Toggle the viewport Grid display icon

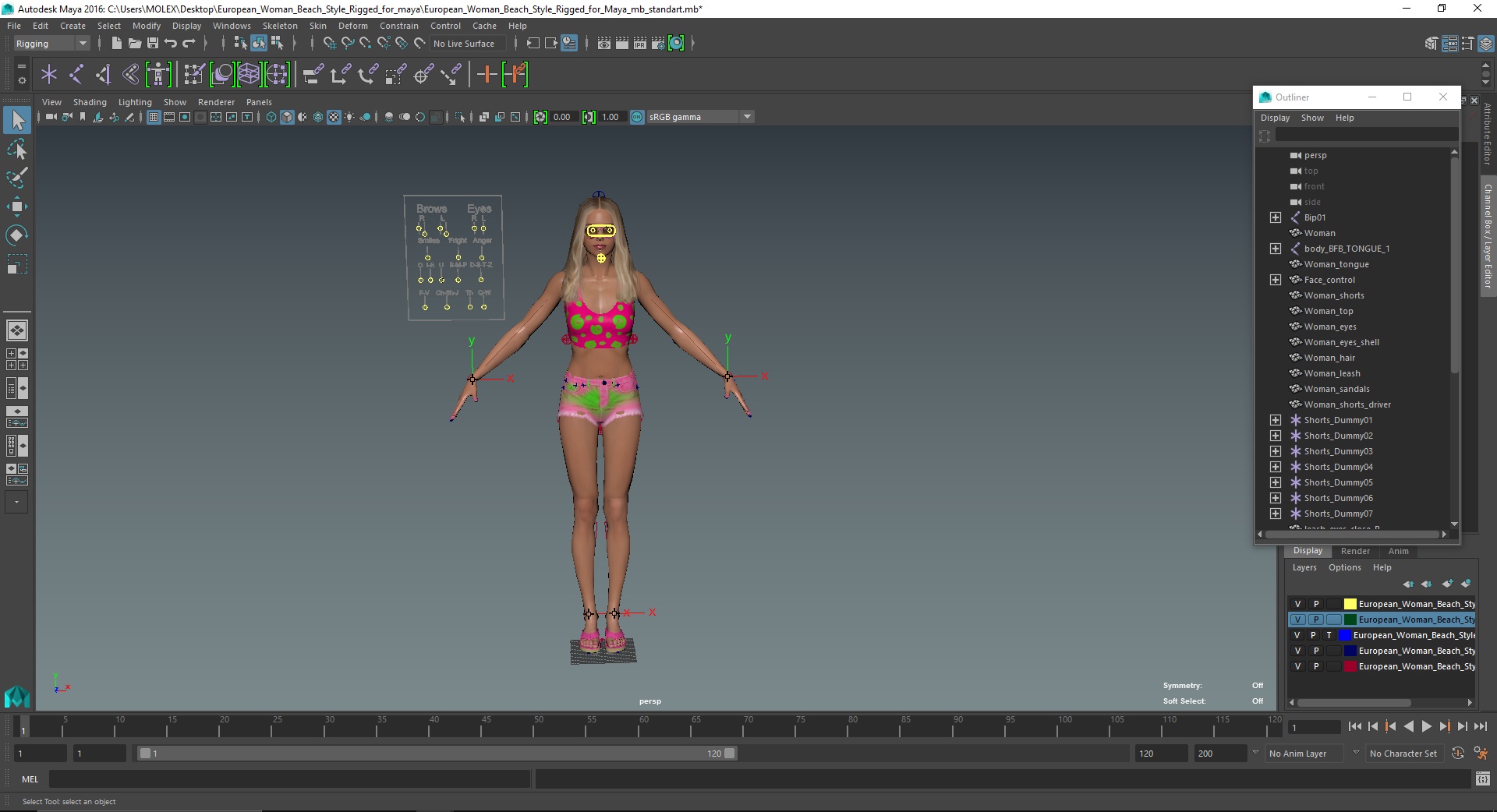(154, 117)
